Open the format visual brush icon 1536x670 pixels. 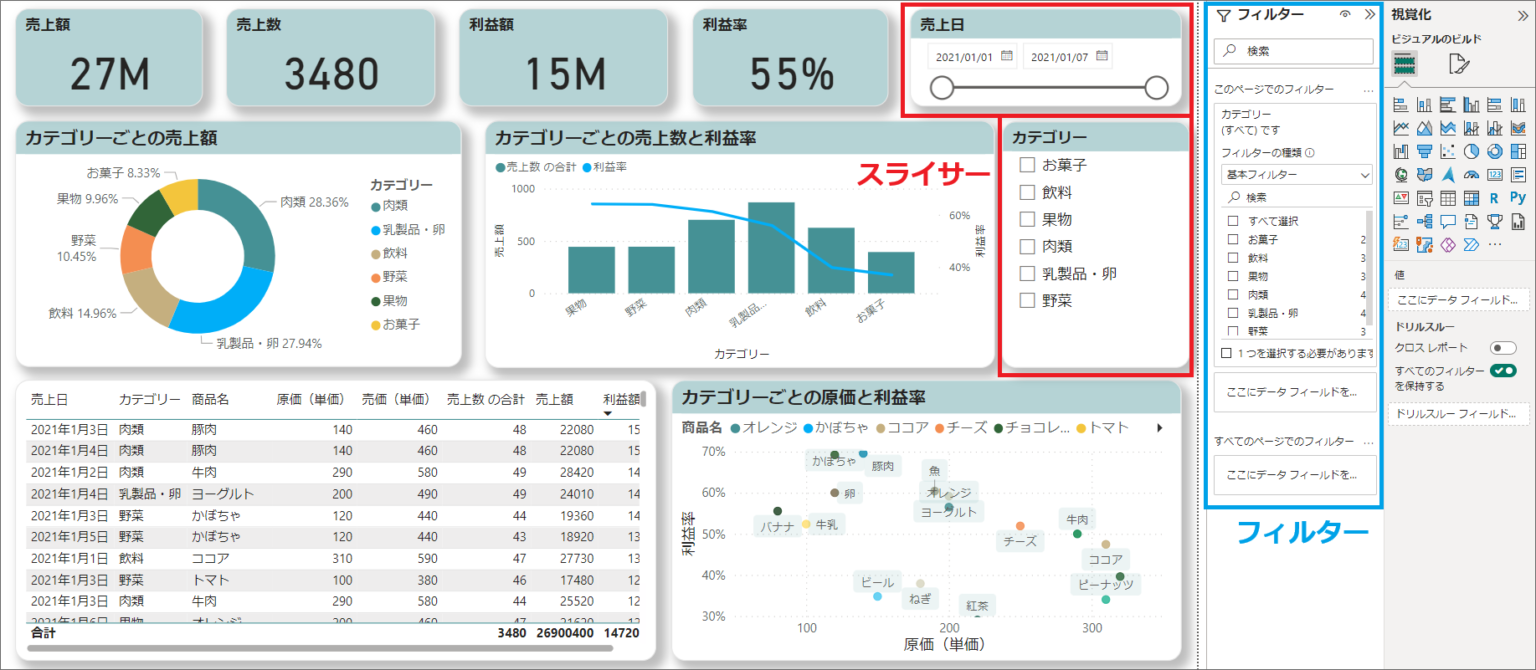click(x=1459, y=65)
